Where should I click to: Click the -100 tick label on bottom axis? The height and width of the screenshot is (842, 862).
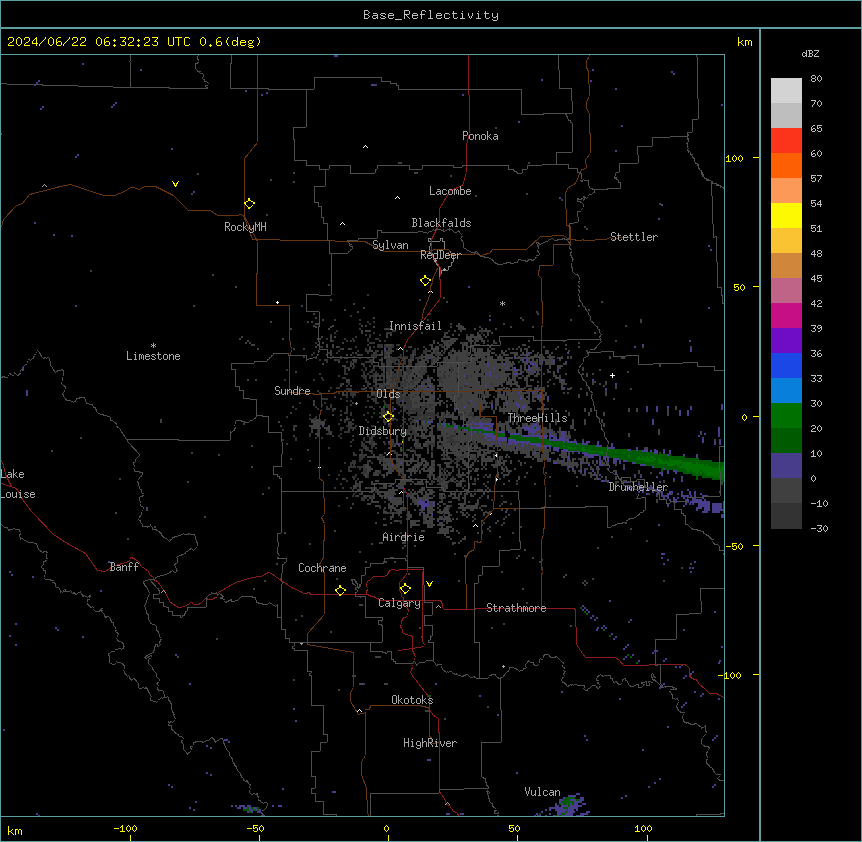[x=125, y=828]
